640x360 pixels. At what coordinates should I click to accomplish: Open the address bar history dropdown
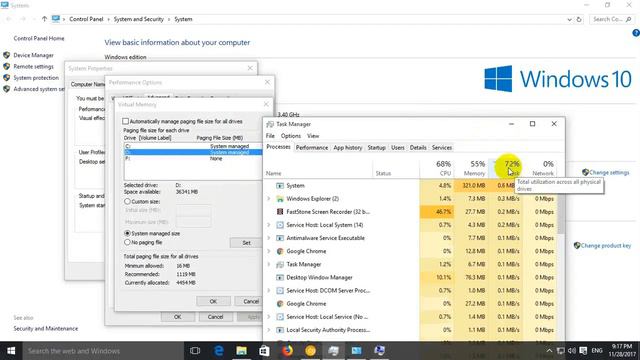tap(569, 19)
